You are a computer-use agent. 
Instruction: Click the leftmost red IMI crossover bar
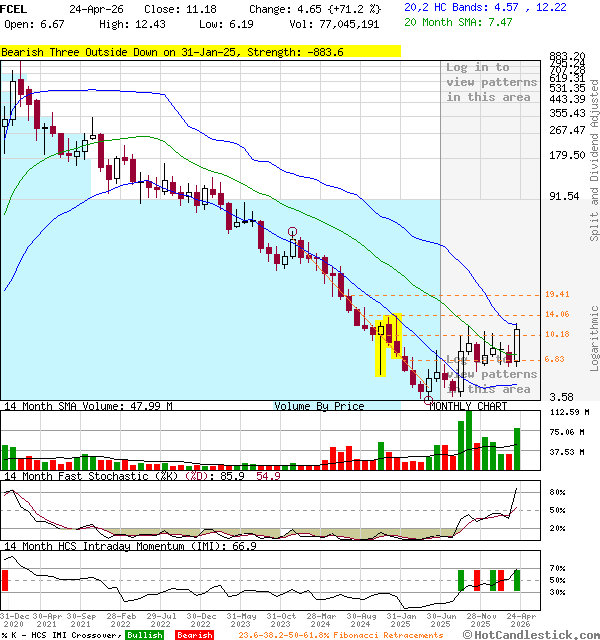4,580
